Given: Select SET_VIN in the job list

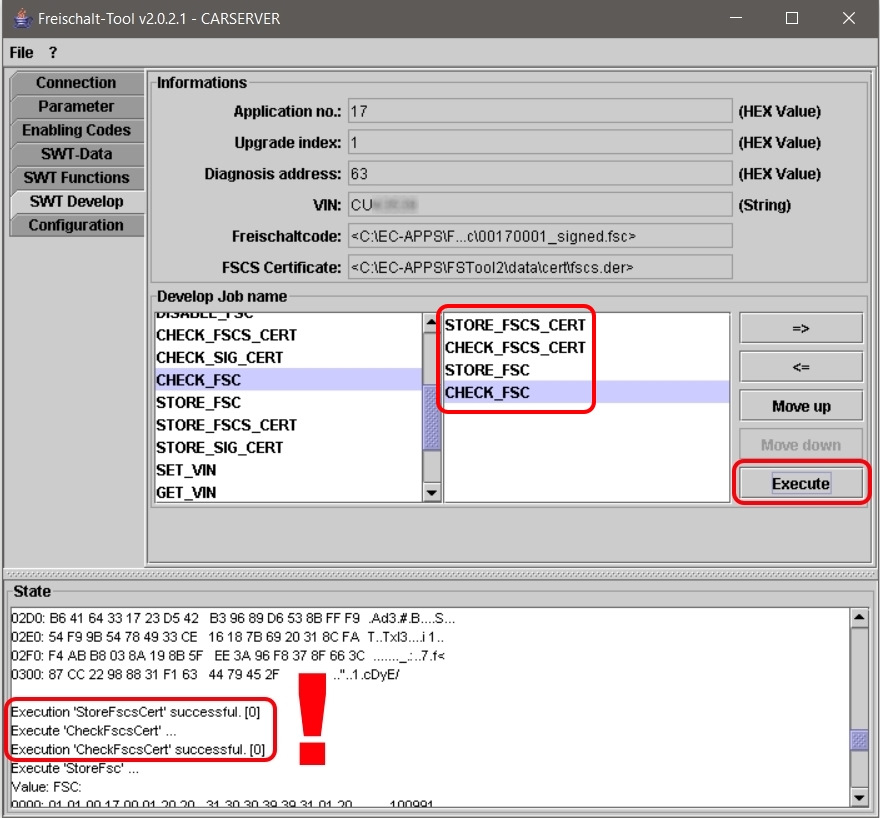Looking at the screenshot, I should (x=288, y=470).
